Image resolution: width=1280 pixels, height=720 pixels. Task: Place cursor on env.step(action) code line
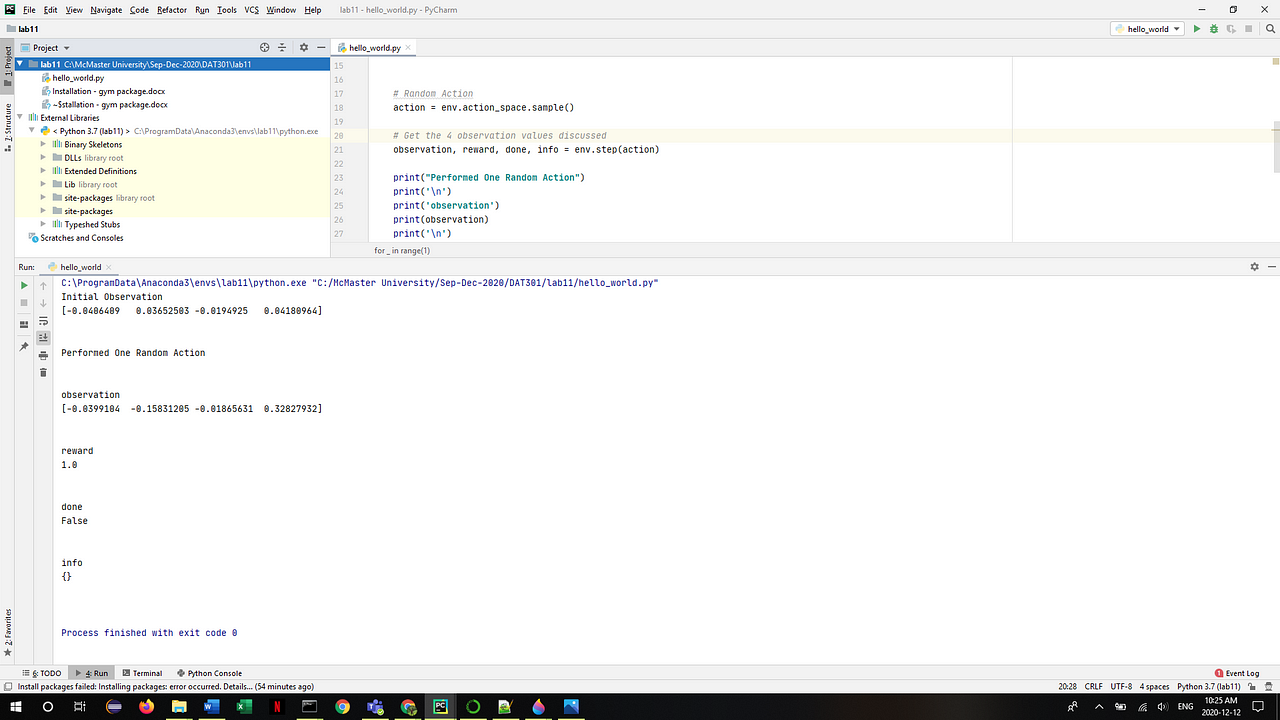tap(526, 149)
